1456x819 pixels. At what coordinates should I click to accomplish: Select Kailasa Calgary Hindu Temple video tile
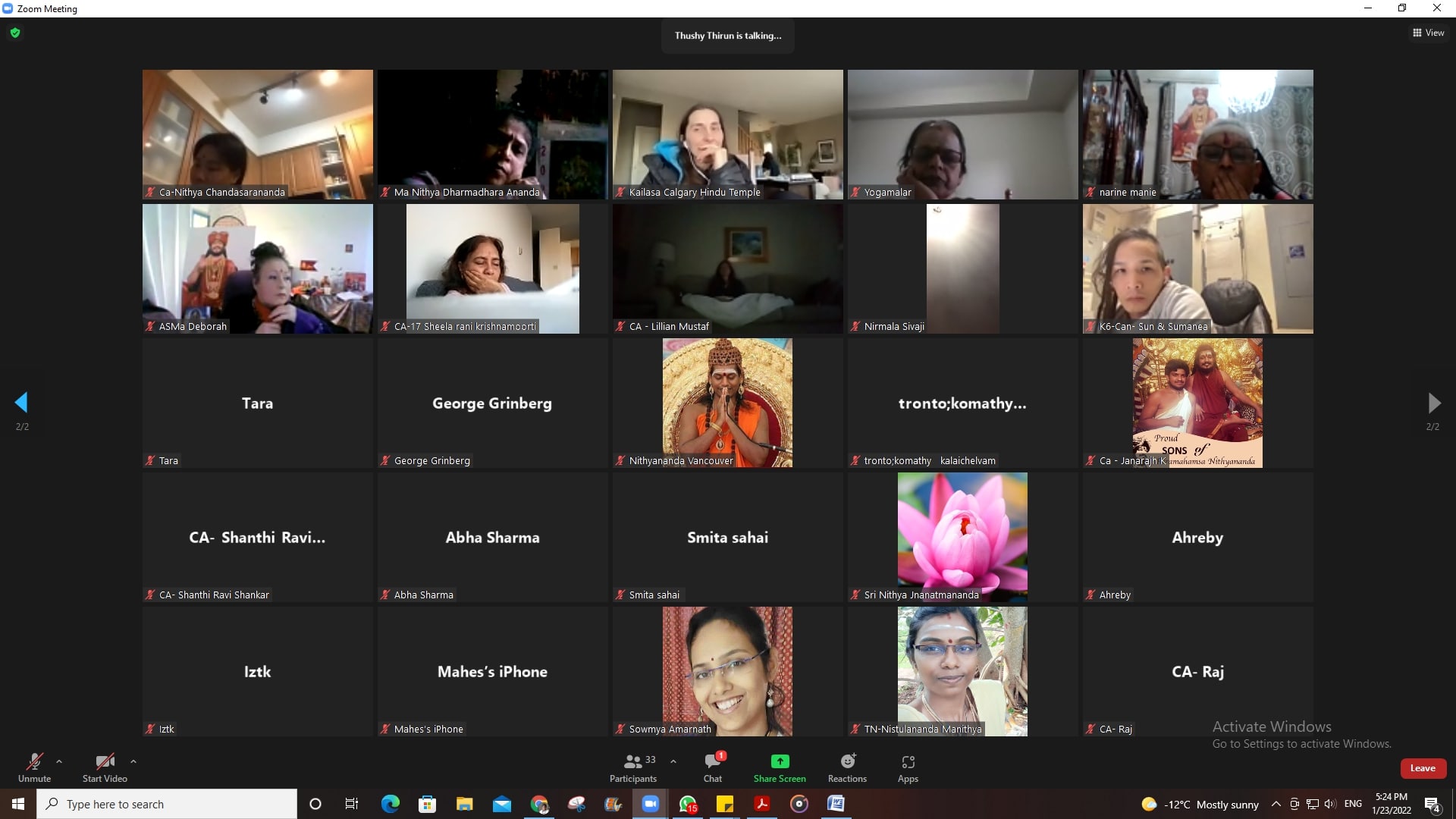click(727, 134)
